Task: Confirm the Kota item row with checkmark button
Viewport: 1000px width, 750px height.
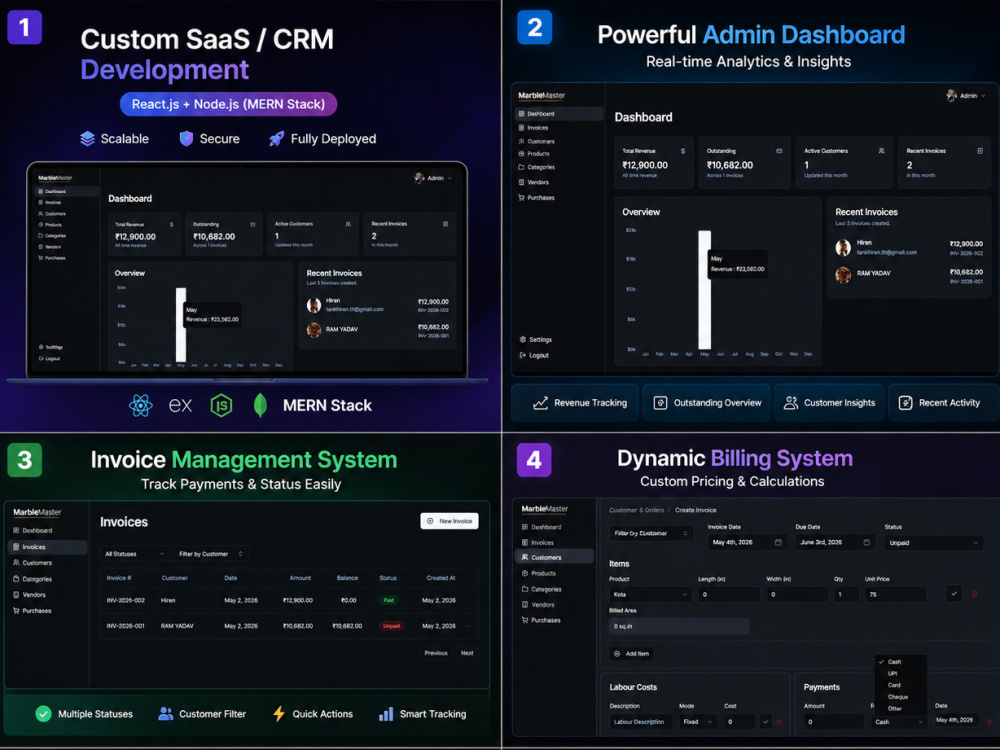Action: (954, 594)
